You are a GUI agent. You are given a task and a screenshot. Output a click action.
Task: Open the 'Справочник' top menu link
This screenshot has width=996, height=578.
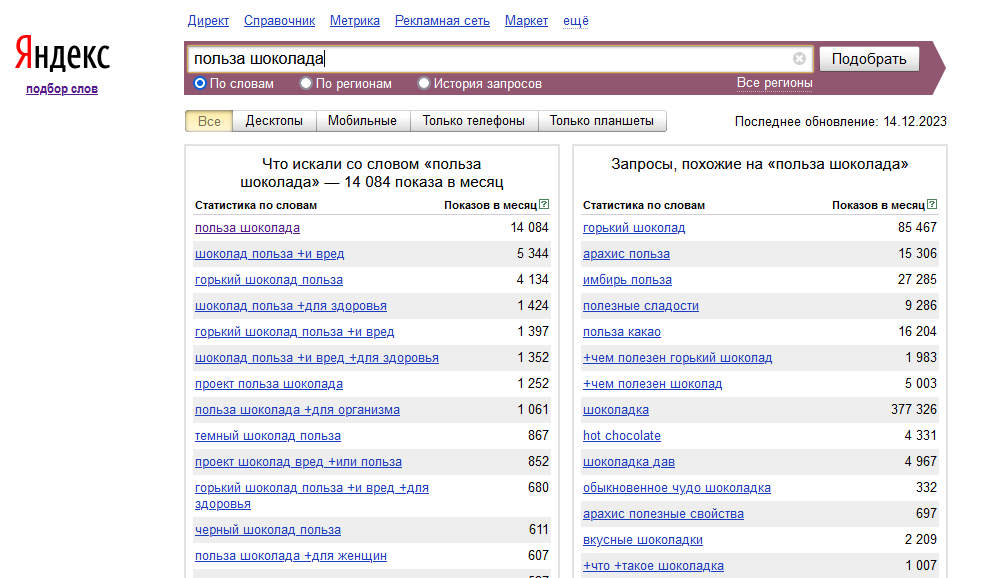[x=279, y=21]
